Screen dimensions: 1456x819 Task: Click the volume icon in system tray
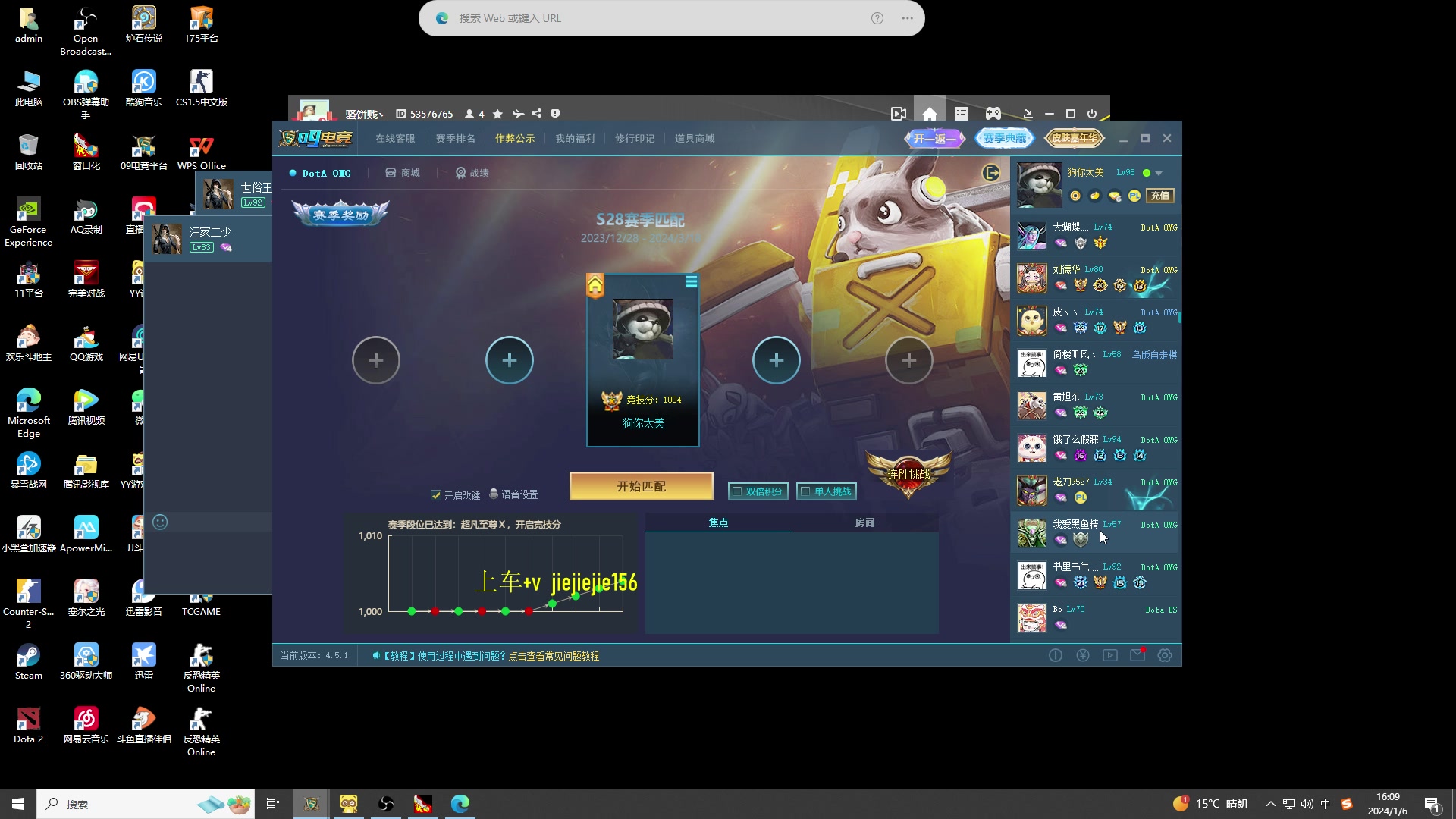(x=1307, y=804)
